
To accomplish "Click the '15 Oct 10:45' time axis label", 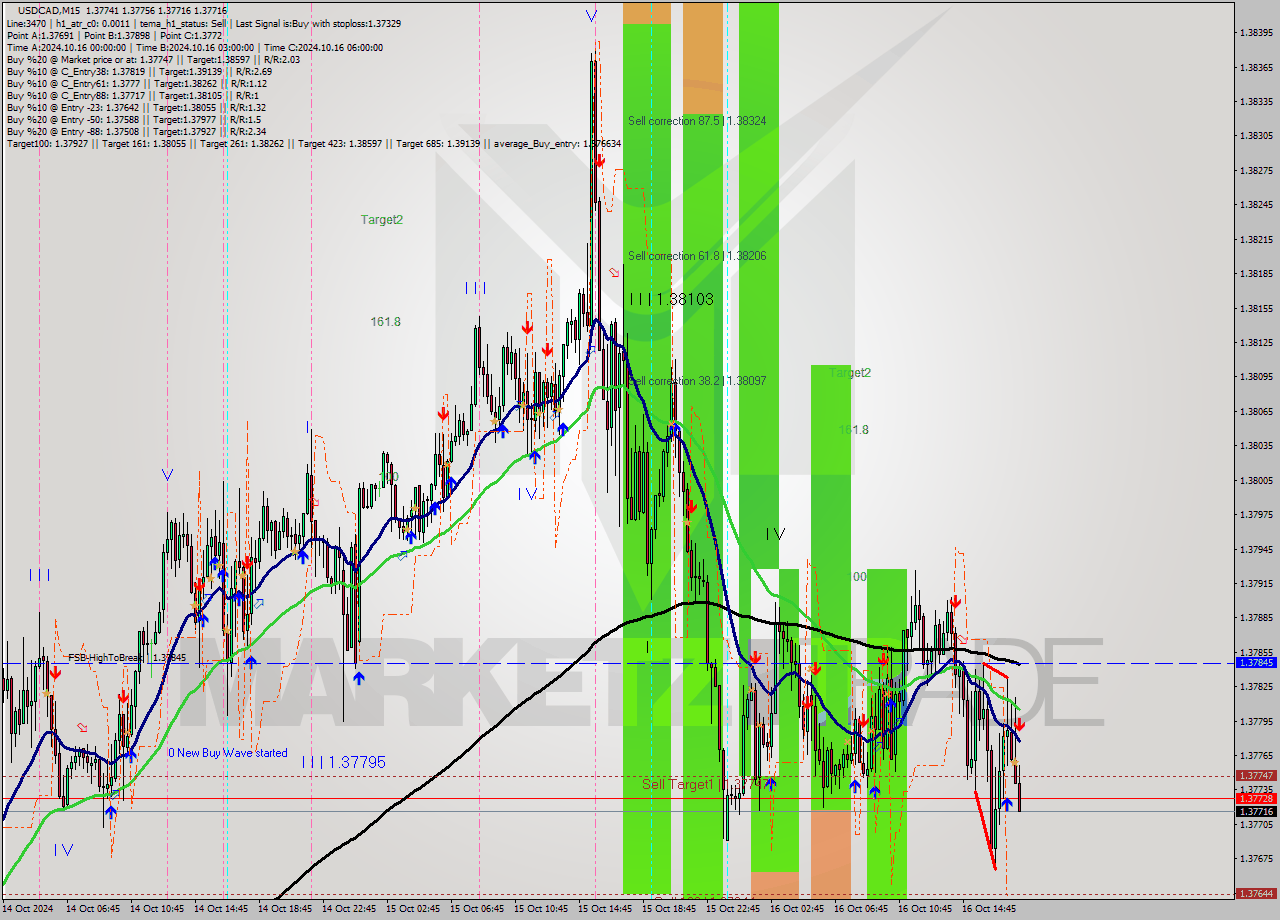I will click(x=541, y=909).
